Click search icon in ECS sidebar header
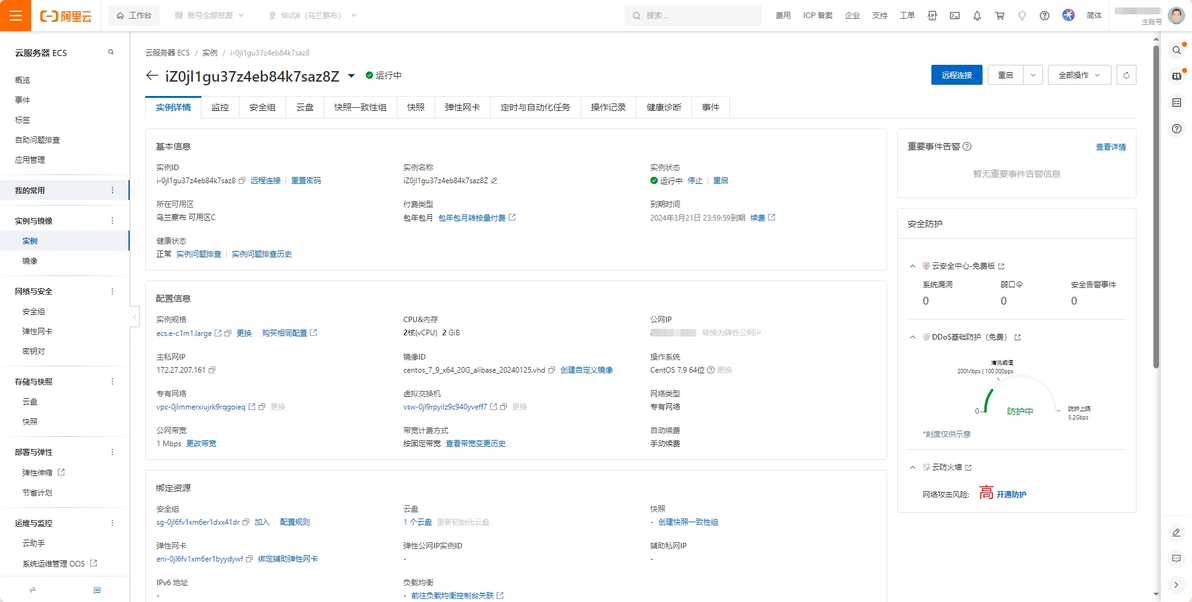1192x602 pixels. [x=111, y=52]
